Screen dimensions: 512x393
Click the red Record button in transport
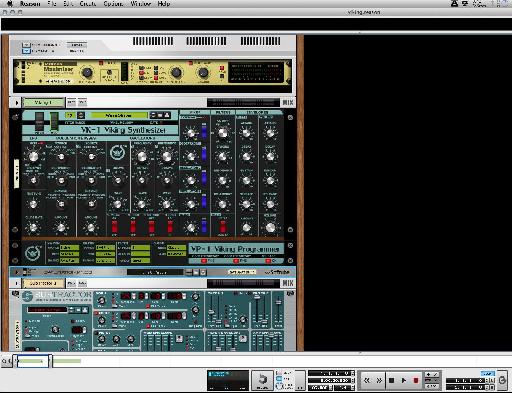pos(416,380)
